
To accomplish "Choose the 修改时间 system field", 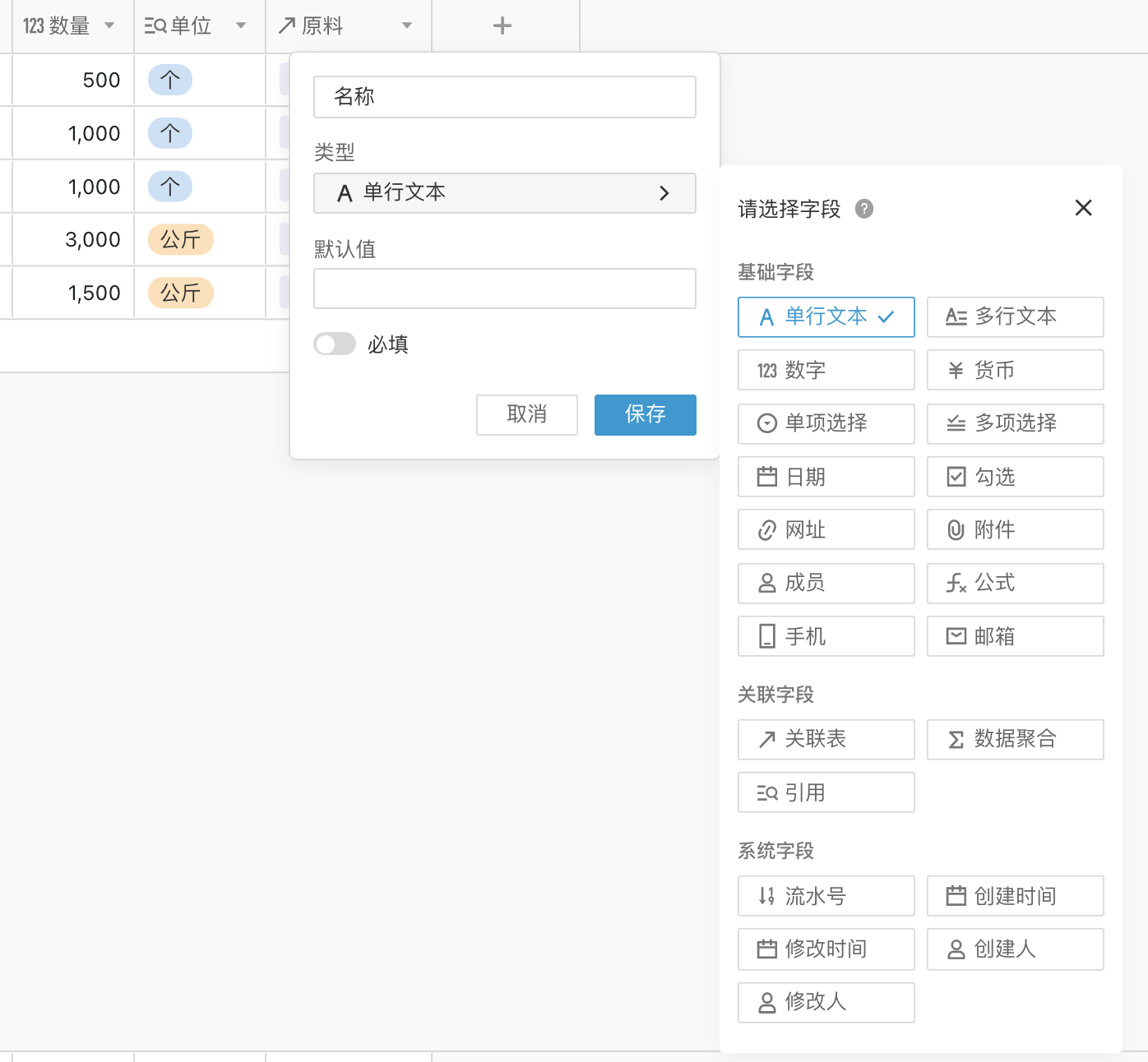I will click(826, 949).
